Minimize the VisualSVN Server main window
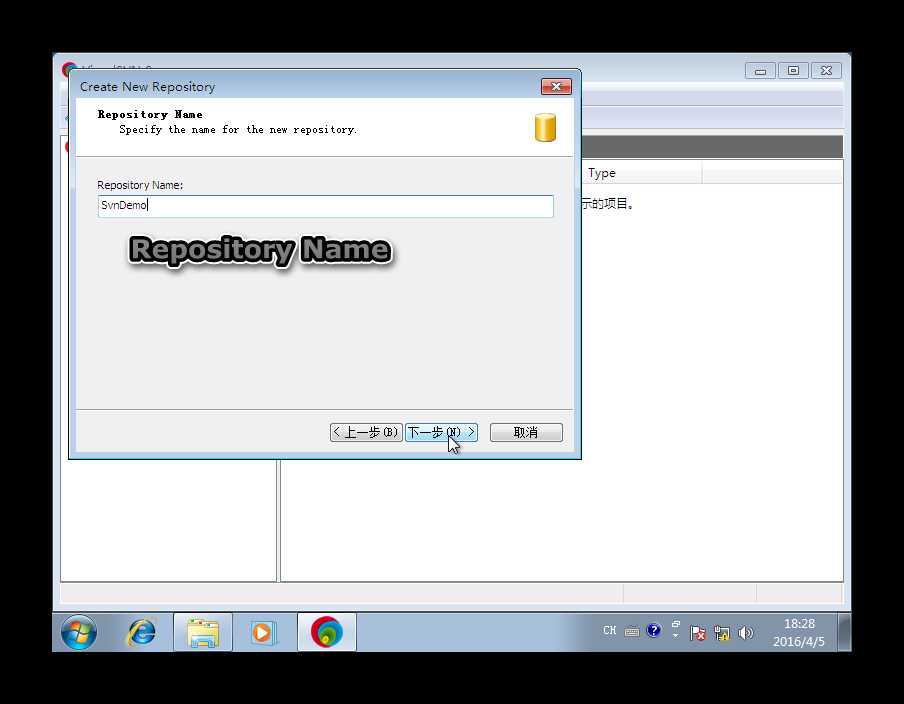The image size is (904, 704). click(760, 70)
